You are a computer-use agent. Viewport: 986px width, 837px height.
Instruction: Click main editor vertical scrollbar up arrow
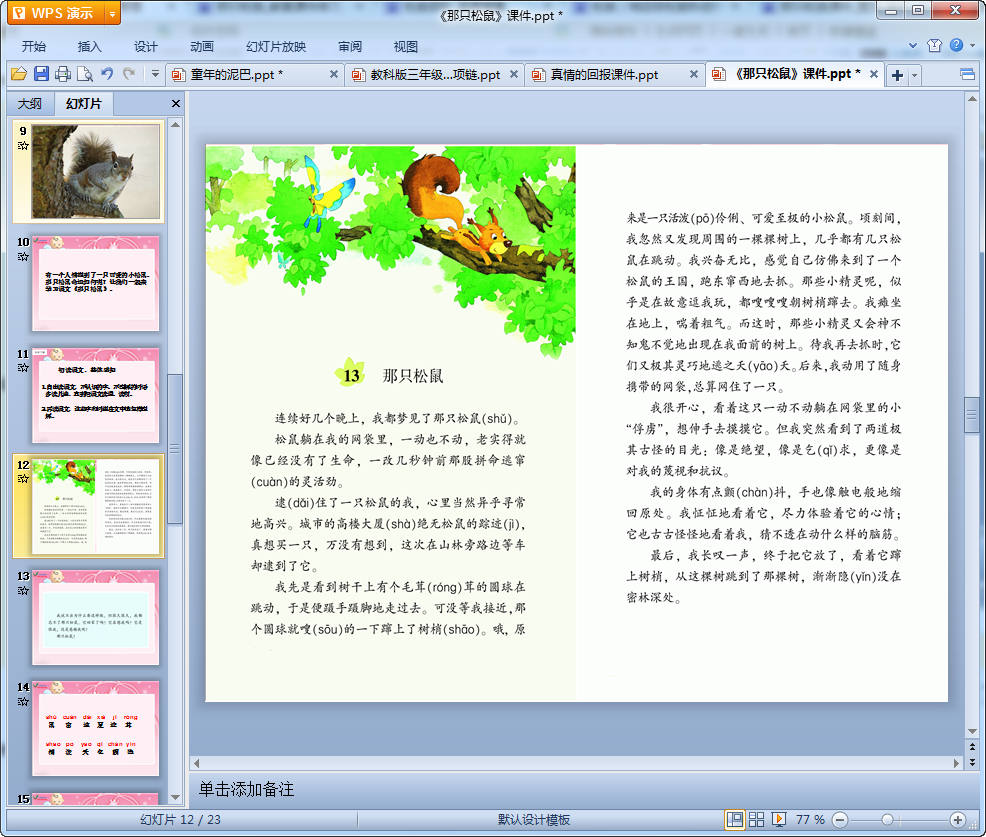(x=972, y=99)
